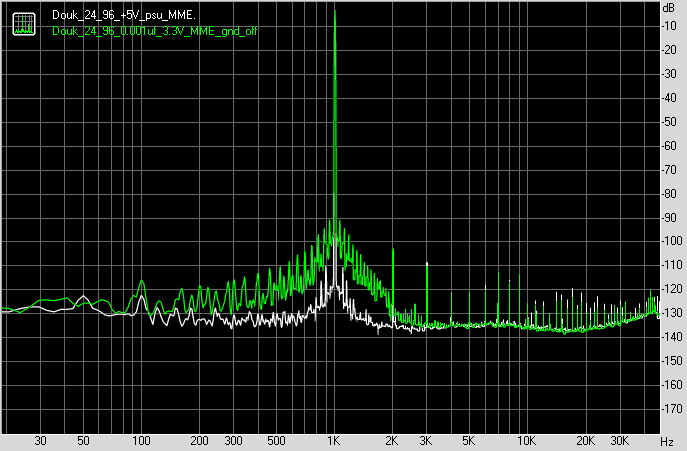
Task: Click the 100 Hz frequency axis label
Action: pyautogui.click(x=141, y=440)
